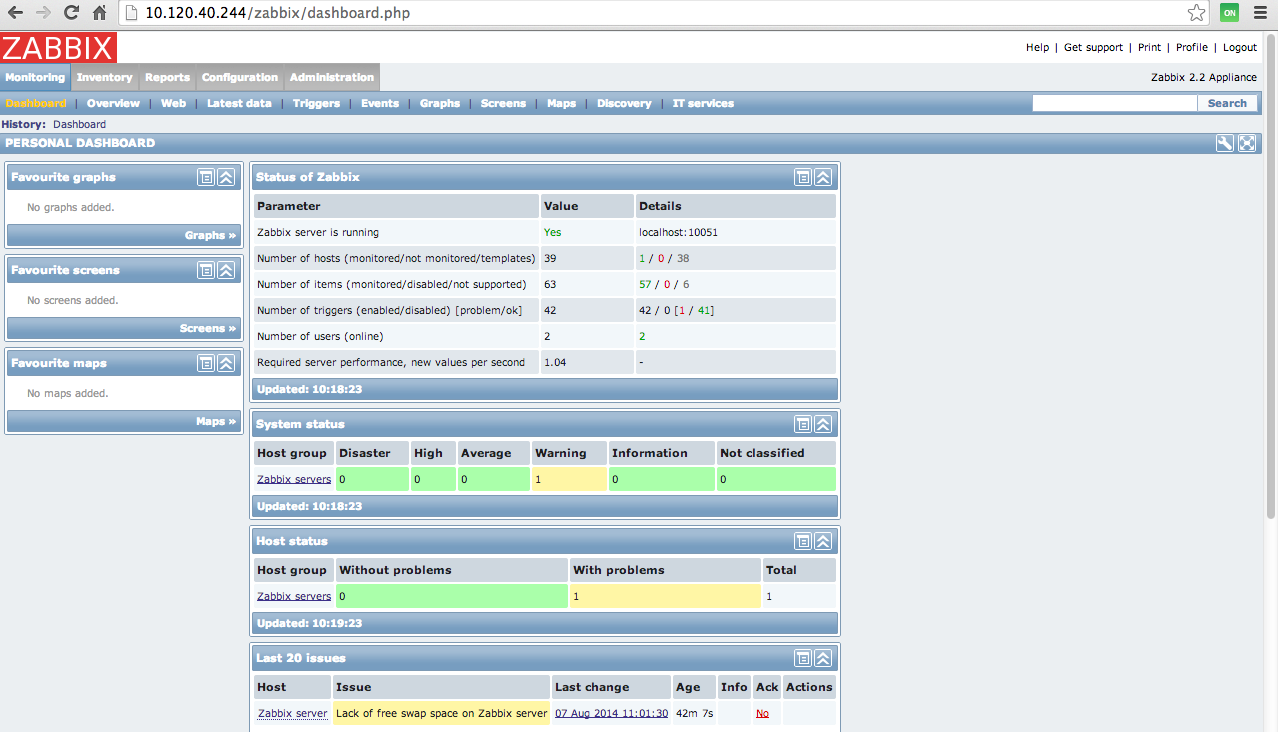Click the Maps » link in Favourite maps
The width and height of the screenshot is (1278, 732).
click(217, 421)
